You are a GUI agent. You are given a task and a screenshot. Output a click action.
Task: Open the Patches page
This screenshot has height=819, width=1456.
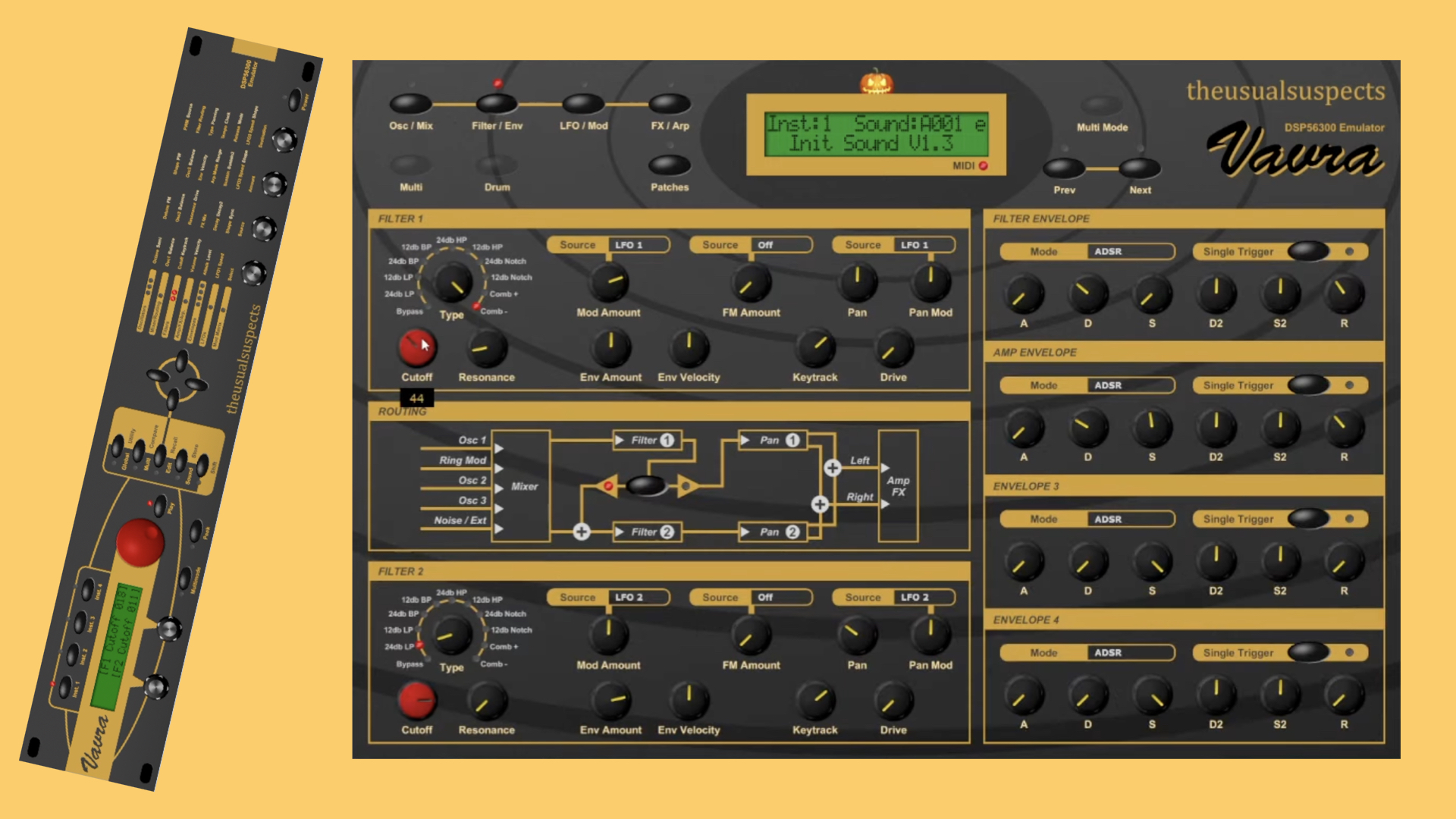pos(670,165)
